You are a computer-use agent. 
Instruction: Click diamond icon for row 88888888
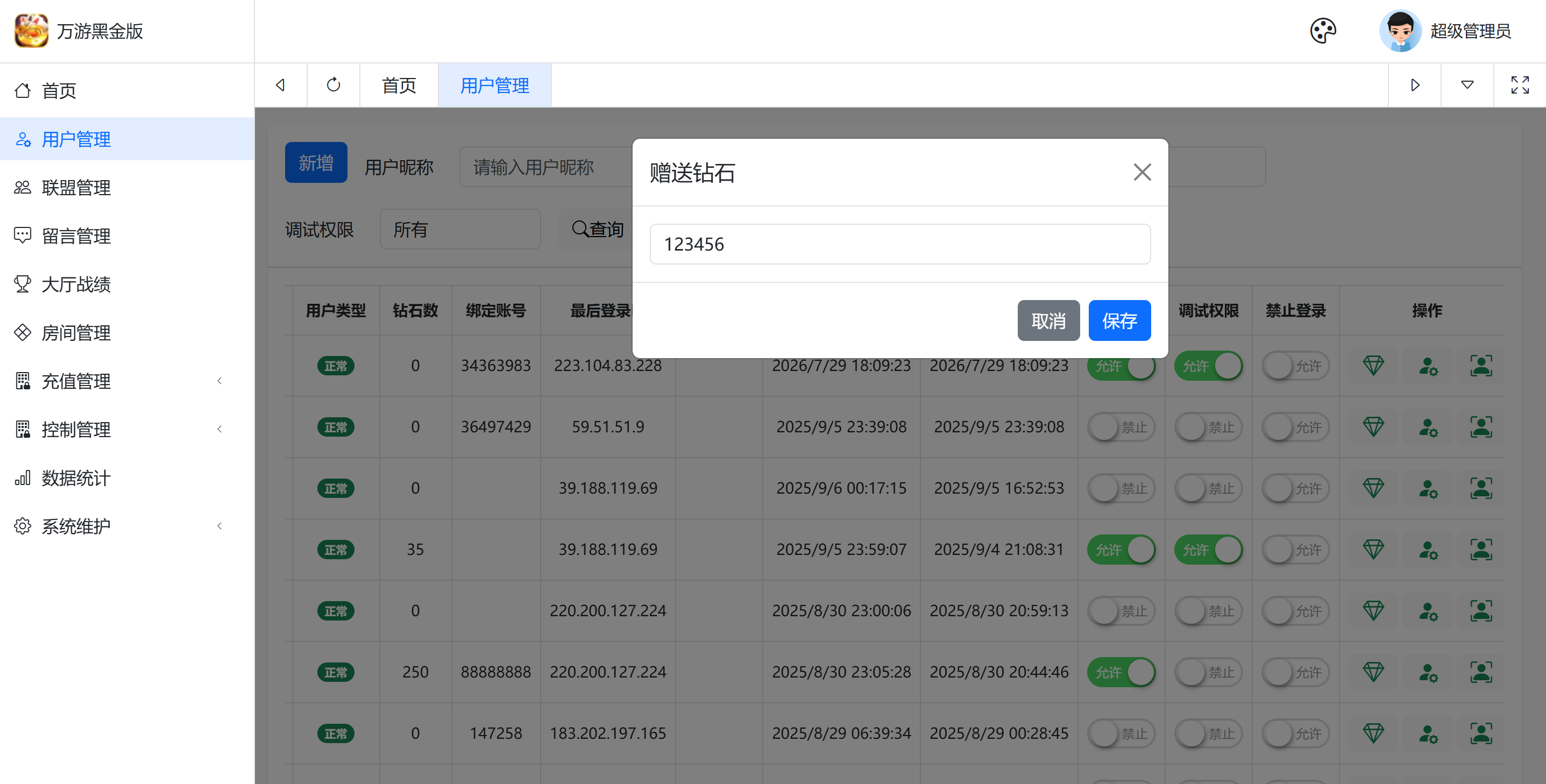[1373, 672]
